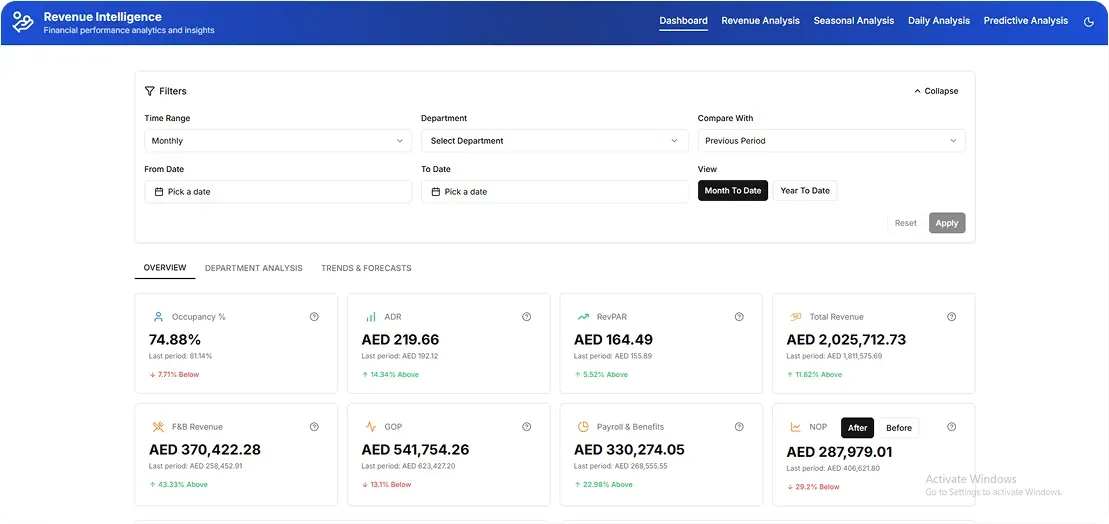The width and height of the screenshot is (1109, 524).
Task: Open help info on F&B Revenue card
Action: pyautogui.click(x=314, y=427)
